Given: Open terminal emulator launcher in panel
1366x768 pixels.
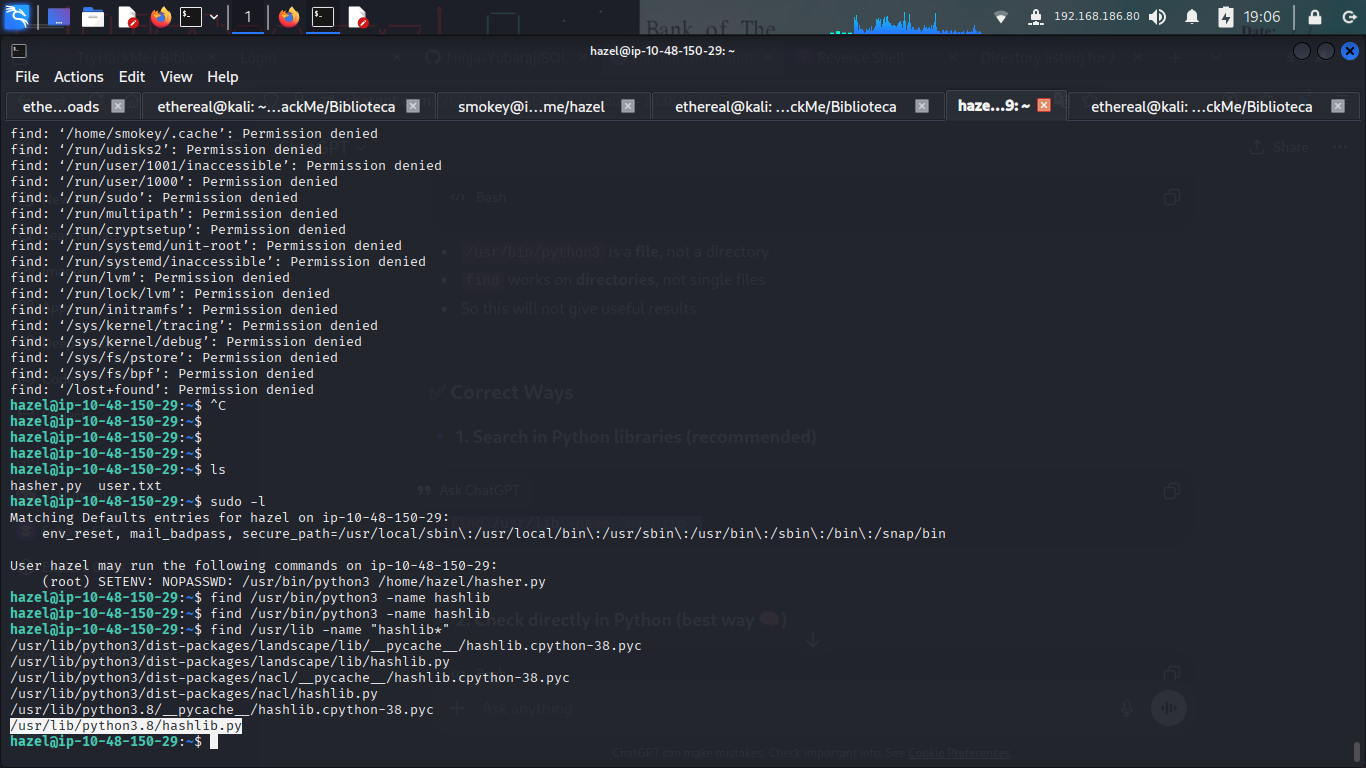Looking at the screenshot, I should pyautogui.click(x=190, y=17).
